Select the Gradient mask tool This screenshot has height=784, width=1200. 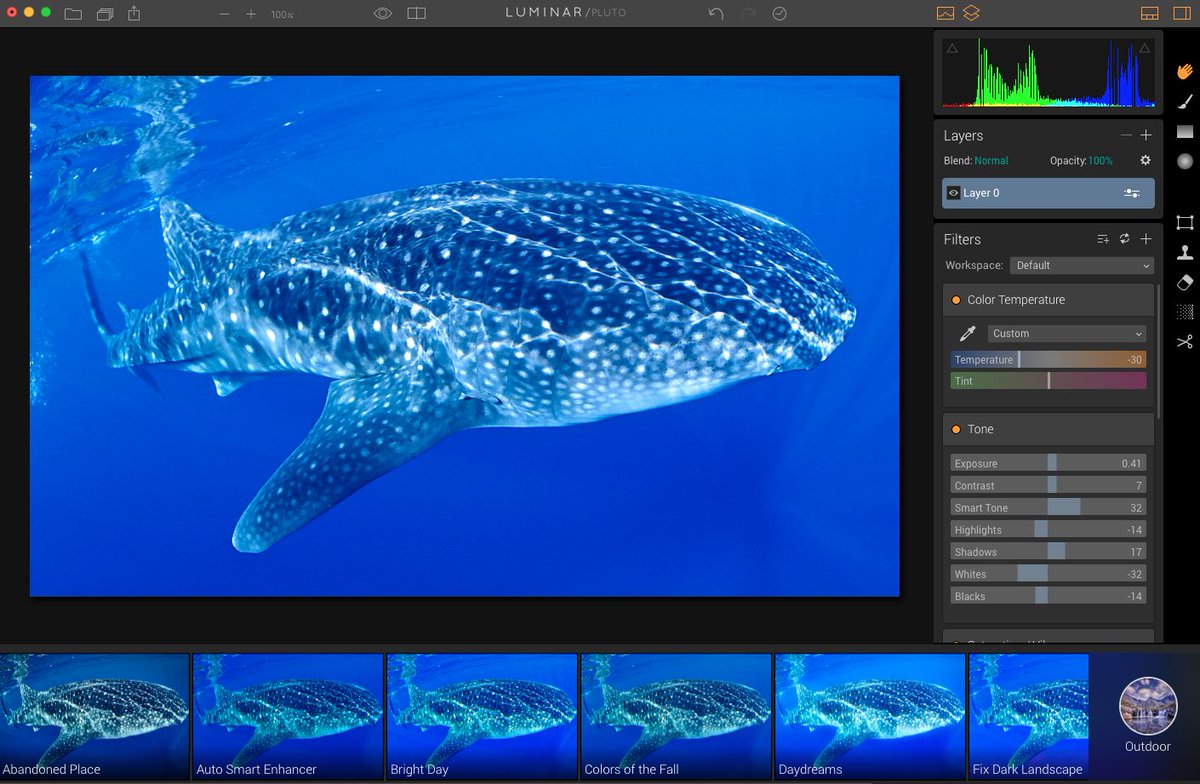1185,131
